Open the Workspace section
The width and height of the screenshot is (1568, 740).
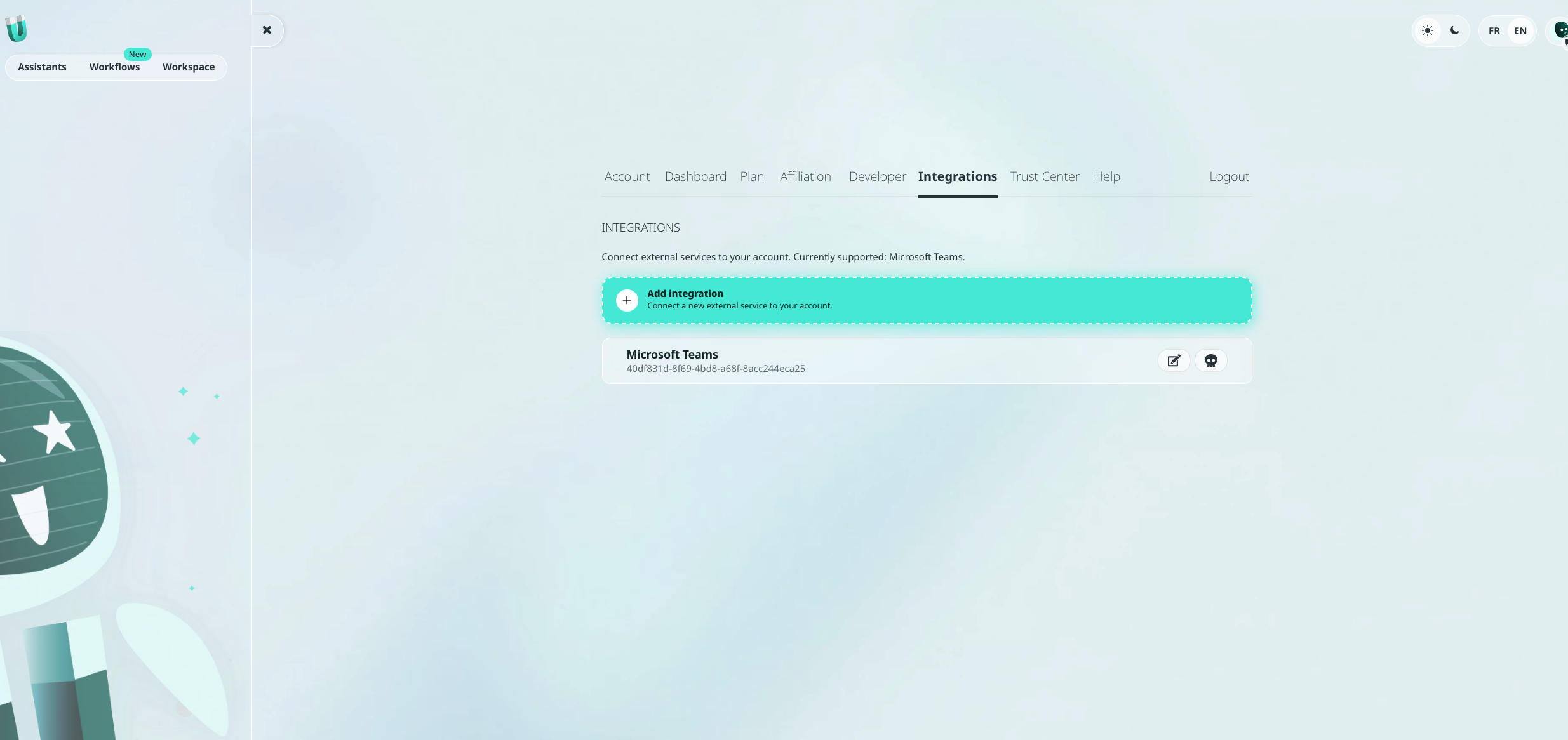[x=189, y=67]
